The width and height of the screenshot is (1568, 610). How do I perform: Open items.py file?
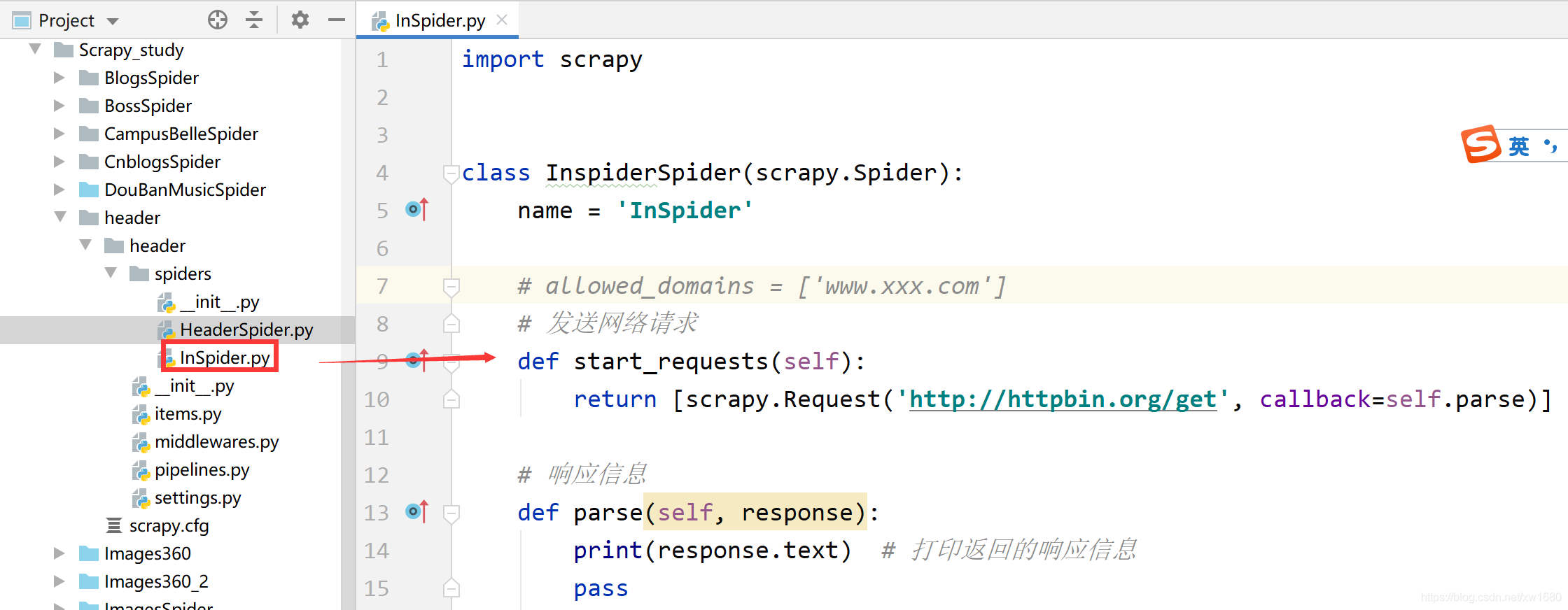(188, 413)
